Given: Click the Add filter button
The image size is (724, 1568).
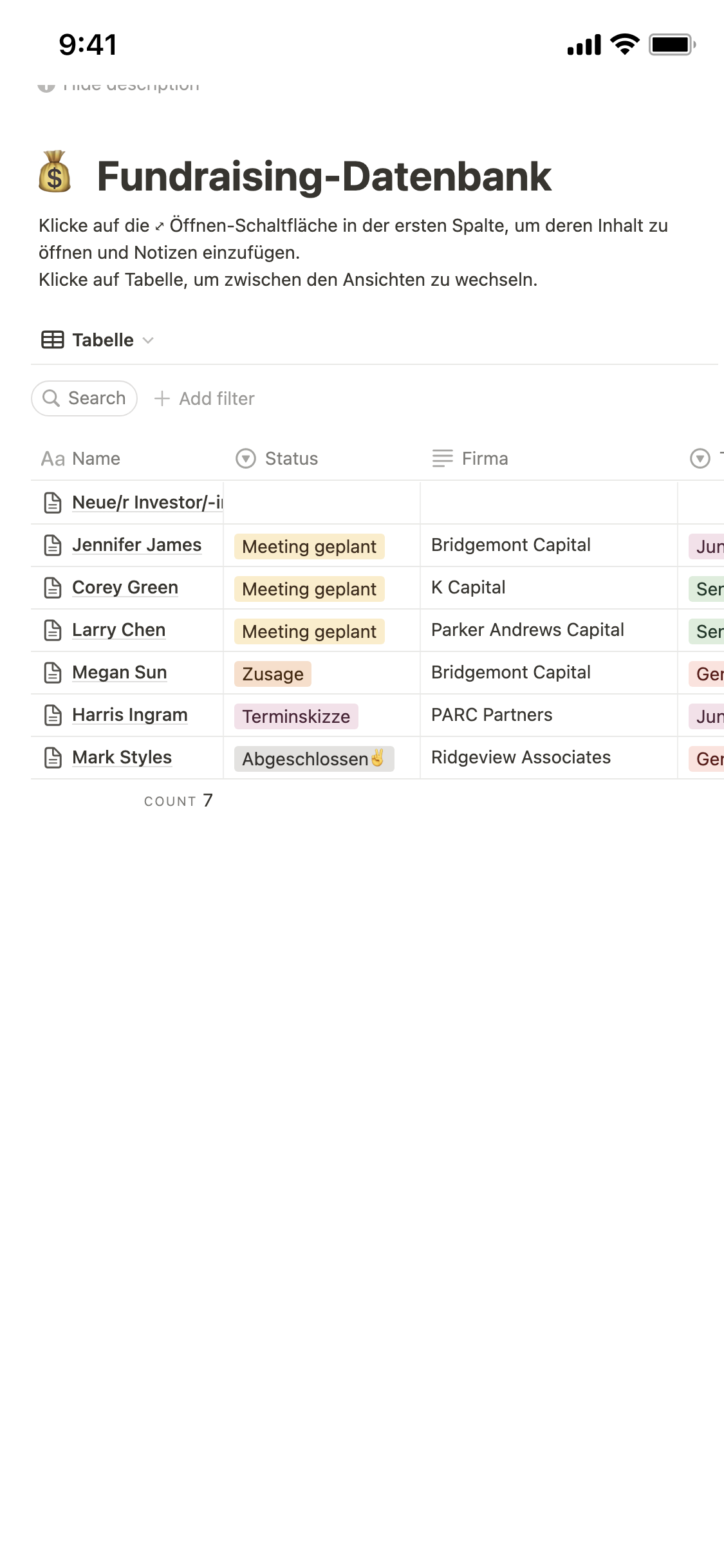Looking at the screenshot, I should (216, 398).
